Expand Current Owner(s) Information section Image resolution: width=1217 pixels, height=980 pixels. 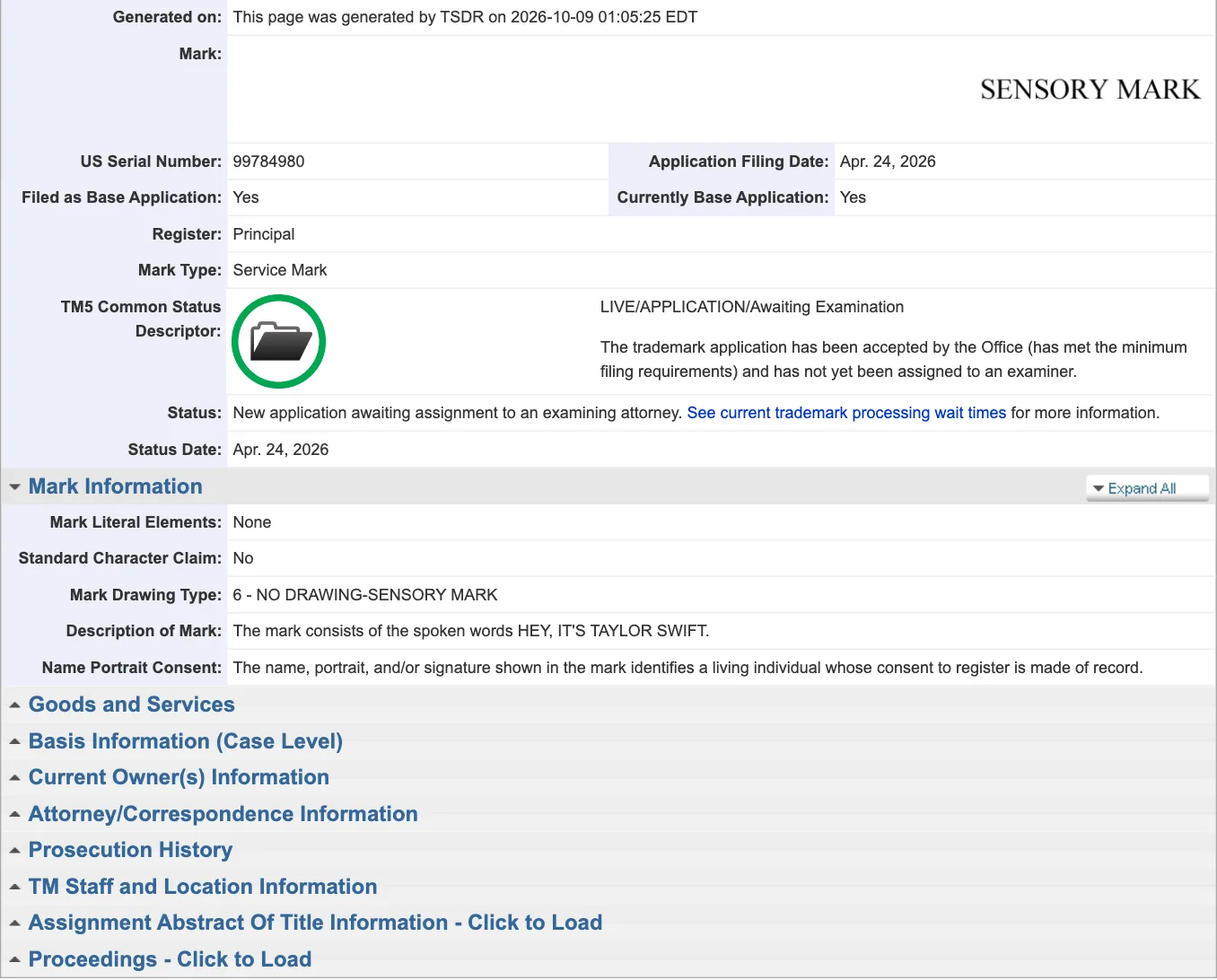pos(179,777)
